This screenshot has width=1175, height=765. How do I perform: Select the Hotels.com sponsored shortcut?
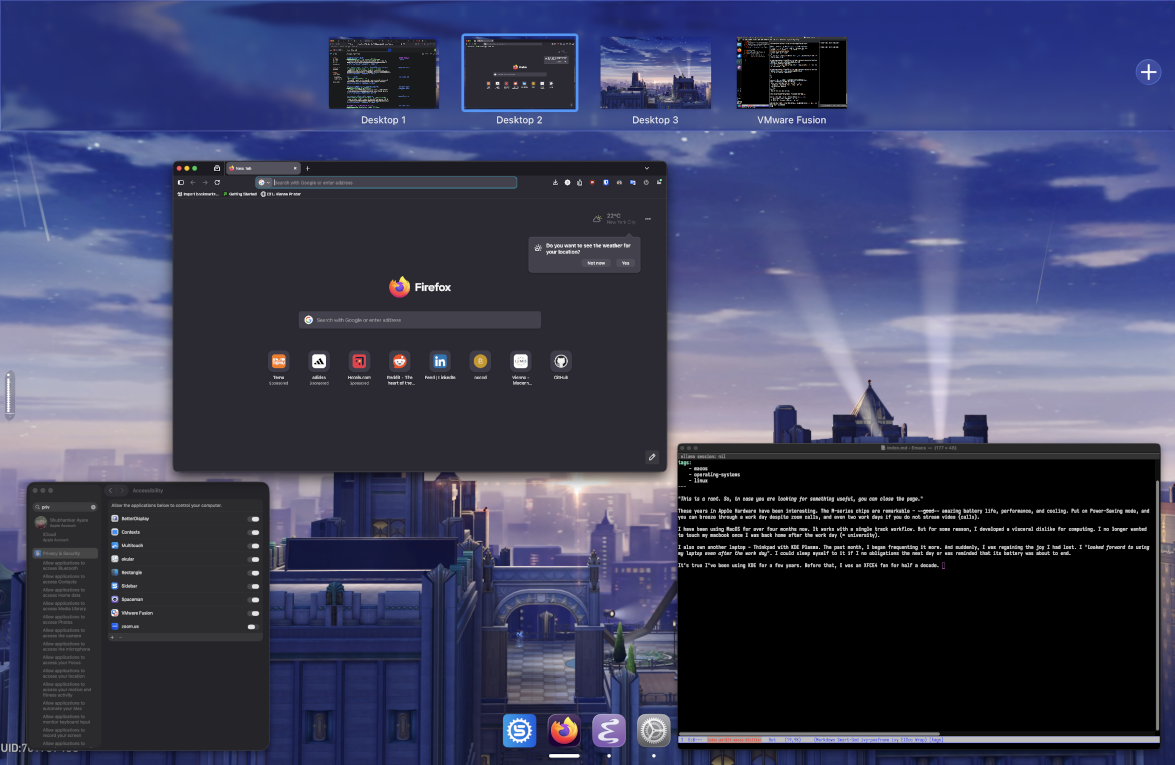pyautogui.click(x=359, y=362)
